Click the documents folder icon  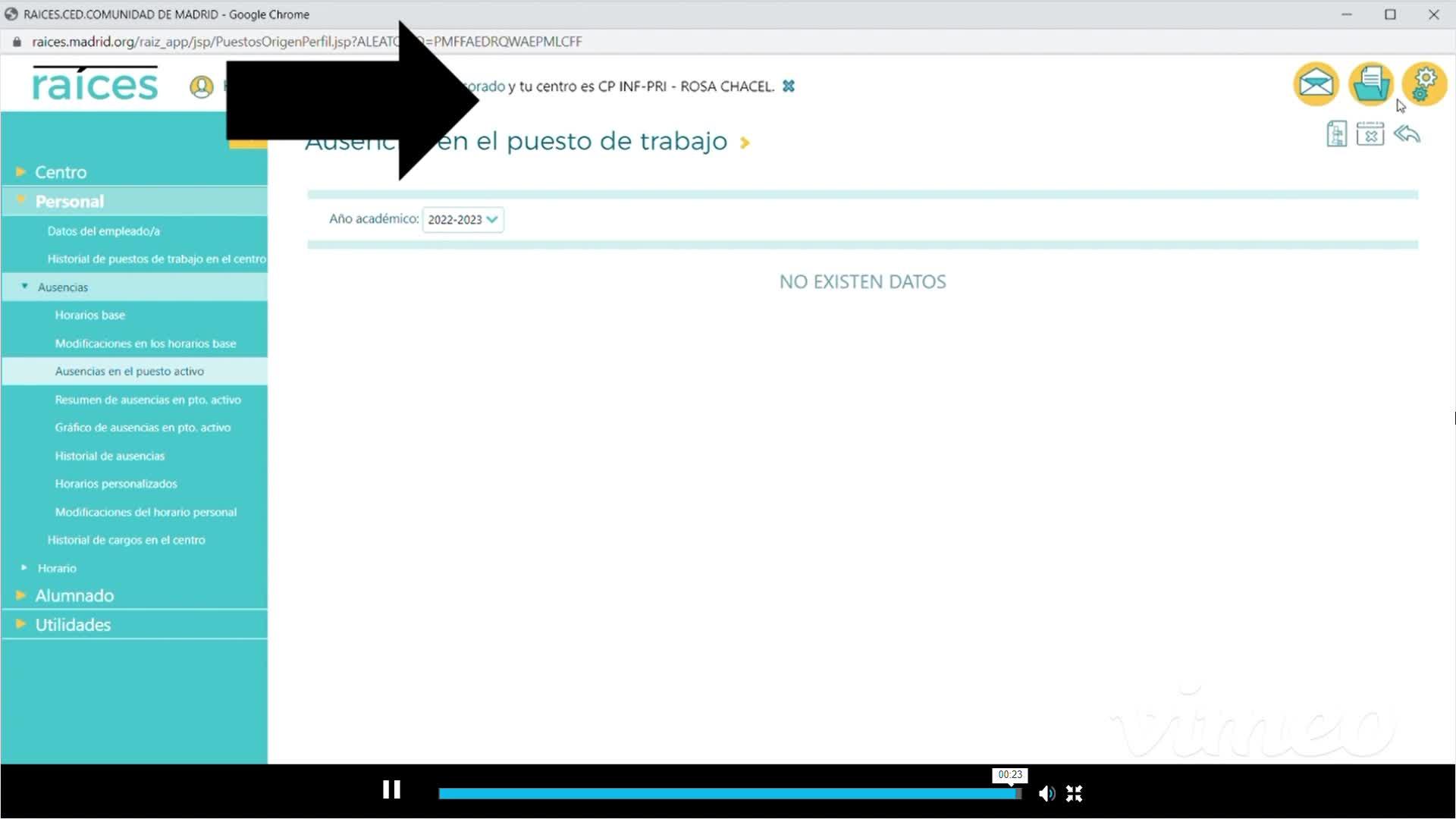click(1370, 83)
